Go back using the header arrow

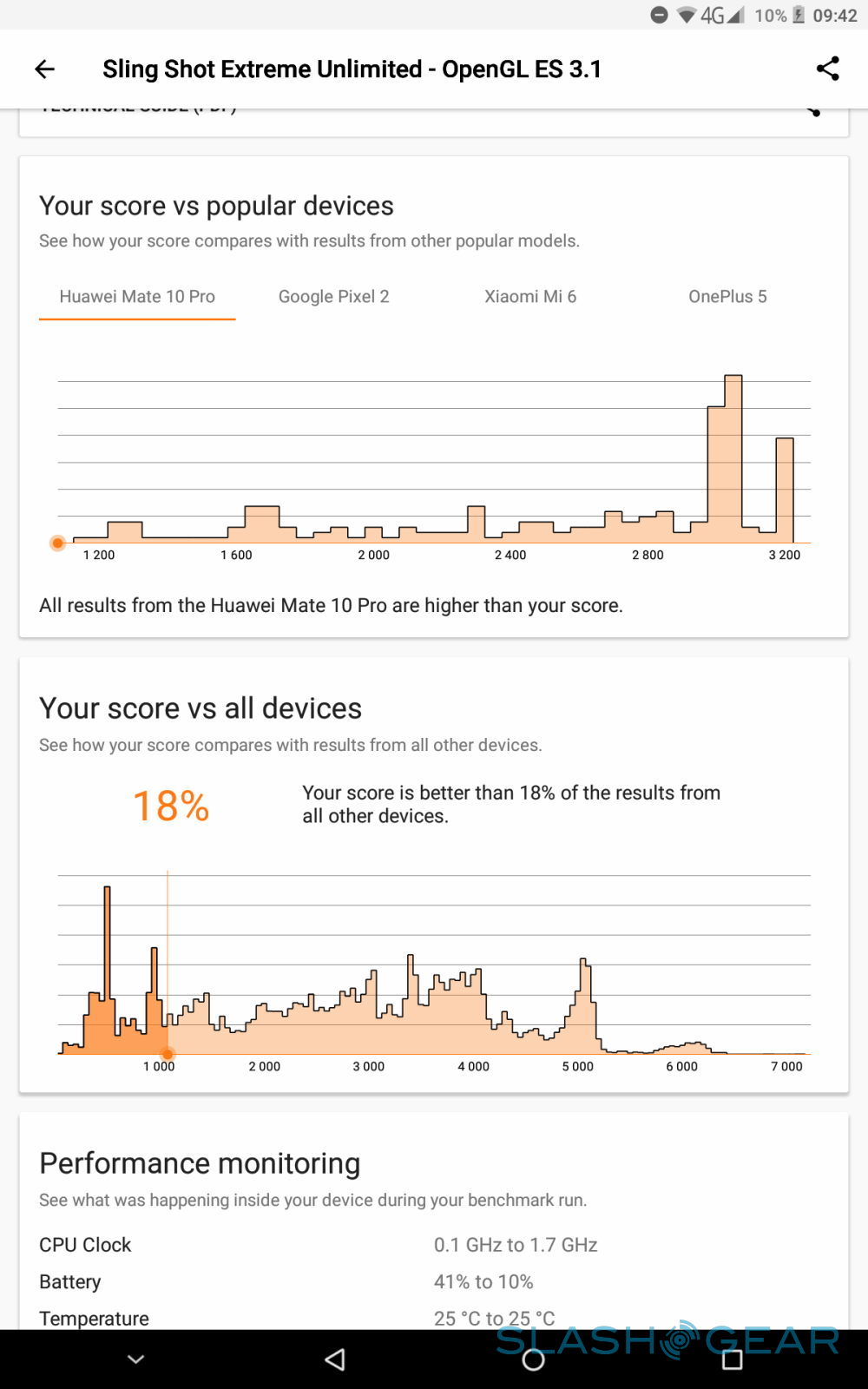click(x=44, y=69)
